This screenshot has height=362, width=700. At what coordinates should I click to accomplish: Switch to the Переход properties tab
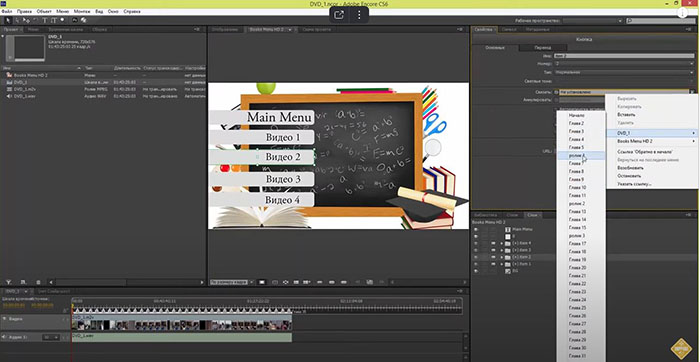[543, 47]
